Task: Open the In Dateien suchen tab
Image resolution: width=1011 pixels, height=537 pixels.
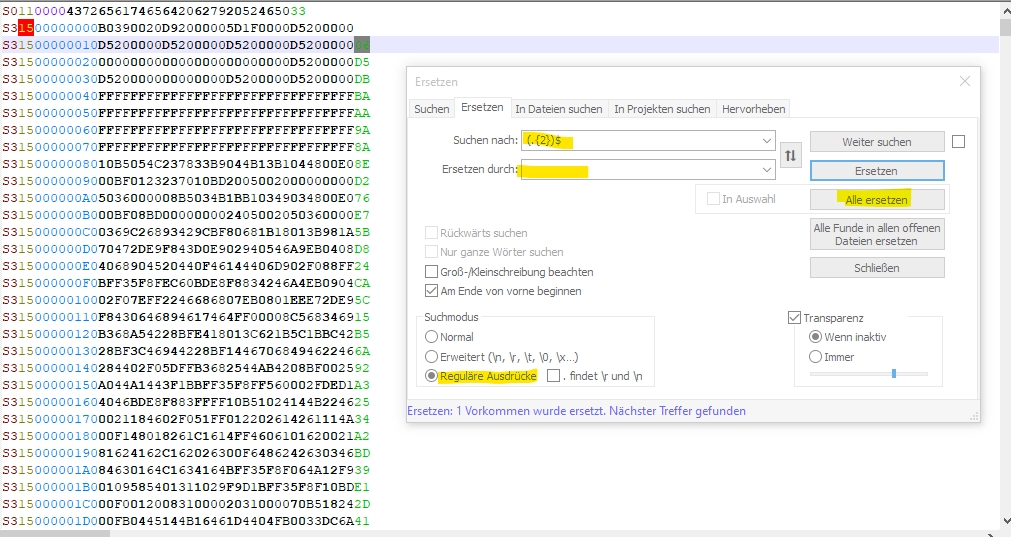Action: tap(559, 108)
